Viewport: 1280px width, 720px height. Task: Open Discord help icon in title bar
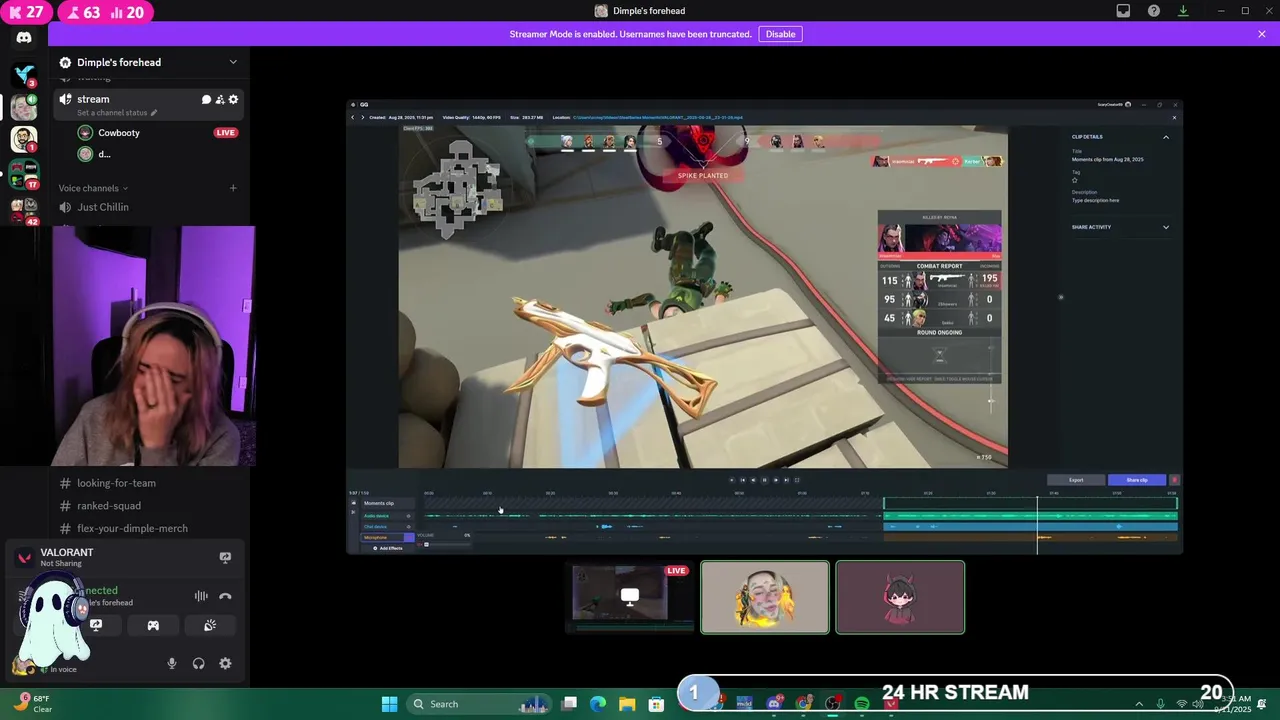[x=1154, y=11]
